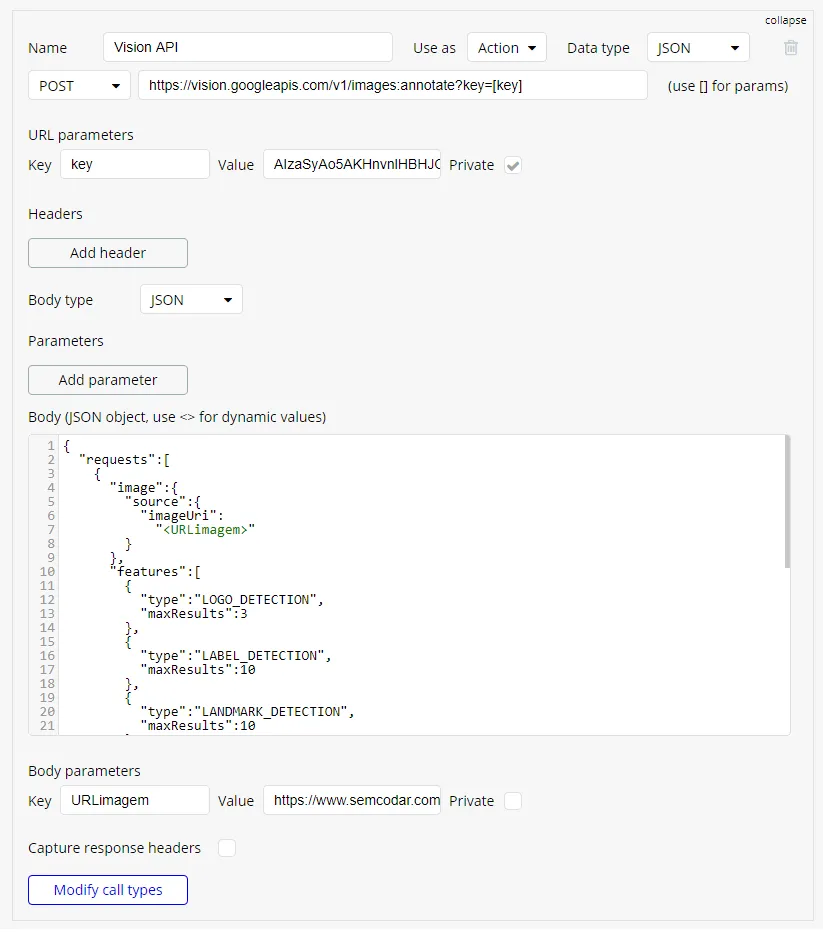The height and width of the screenshot is (933, 823).
Task: Change the POST method dropdown
Action: tap(79, 85)
